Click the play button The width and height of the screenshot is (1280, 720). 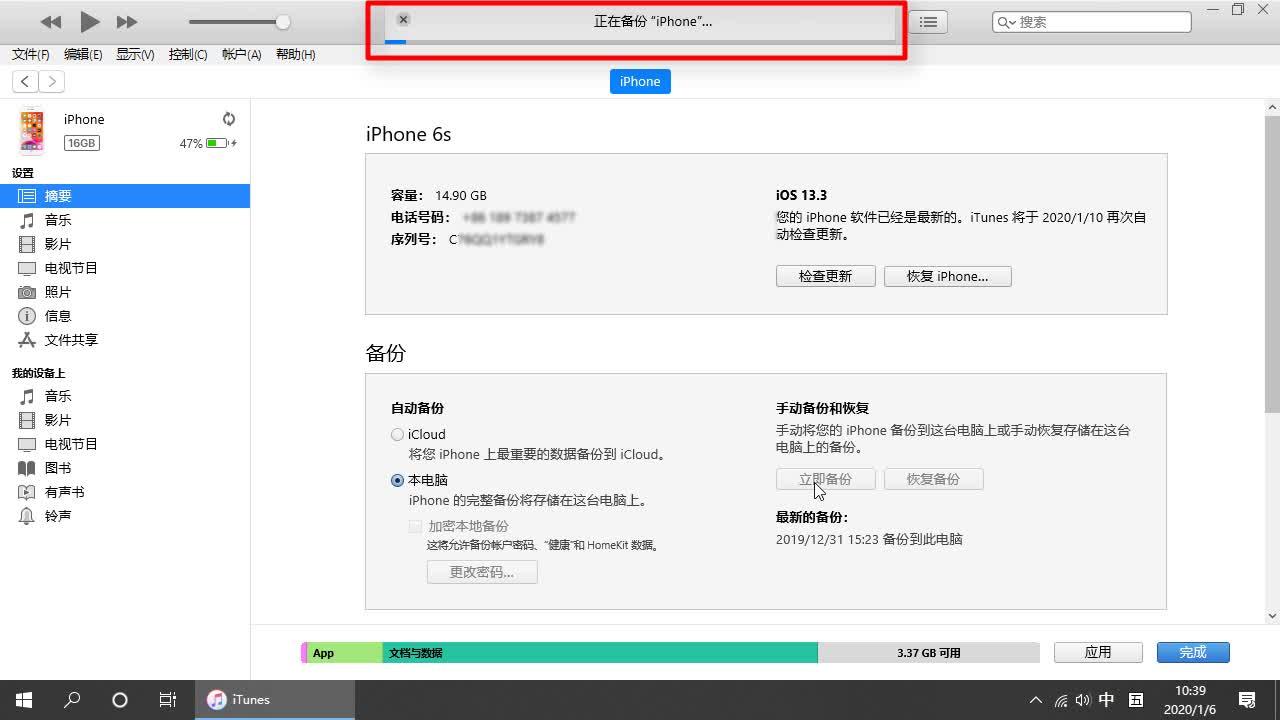[x=89, y=21]
